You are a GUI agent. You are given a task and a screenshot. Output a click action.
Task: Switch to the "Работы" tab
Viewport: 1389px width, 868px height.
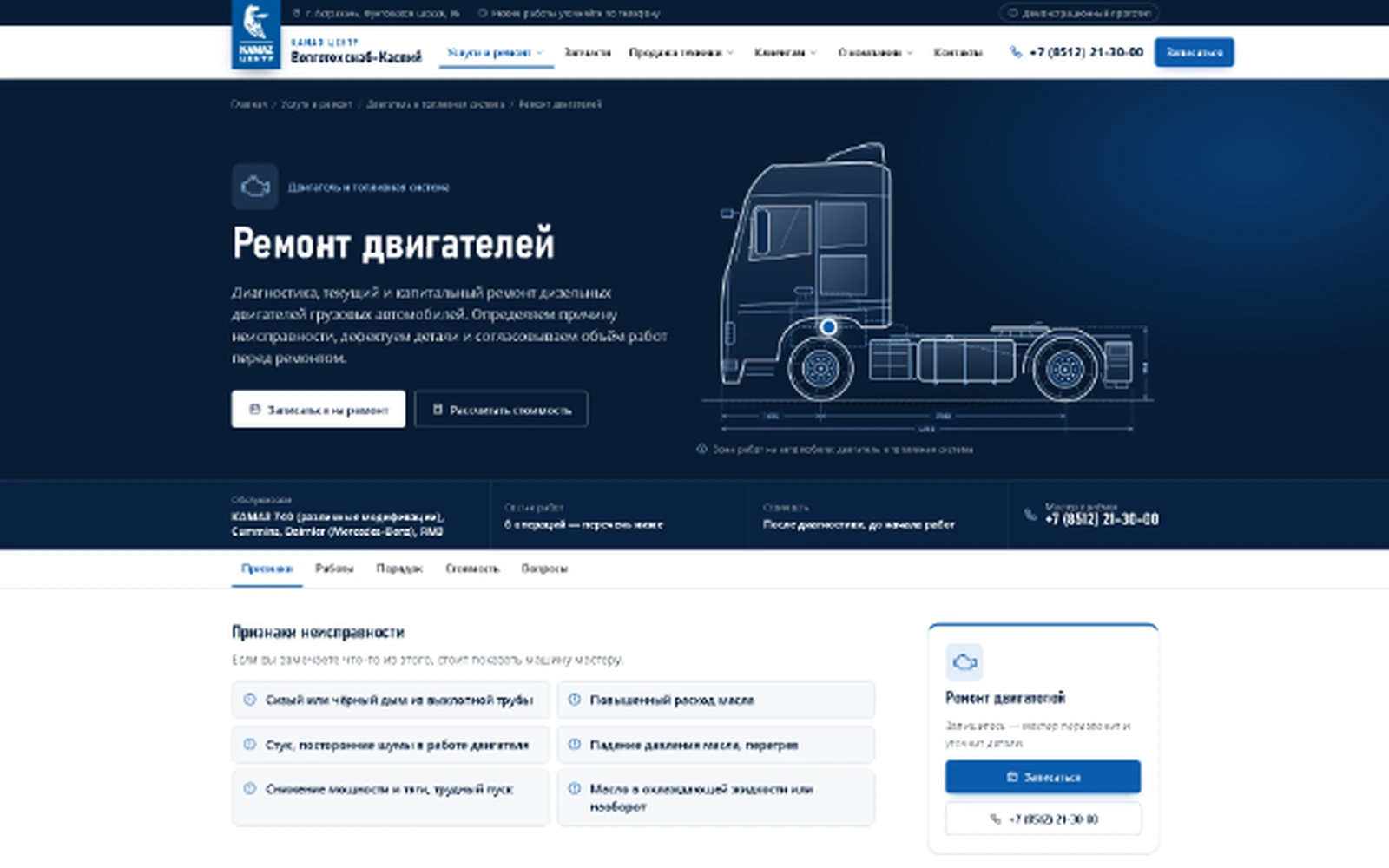pos(334,569)
